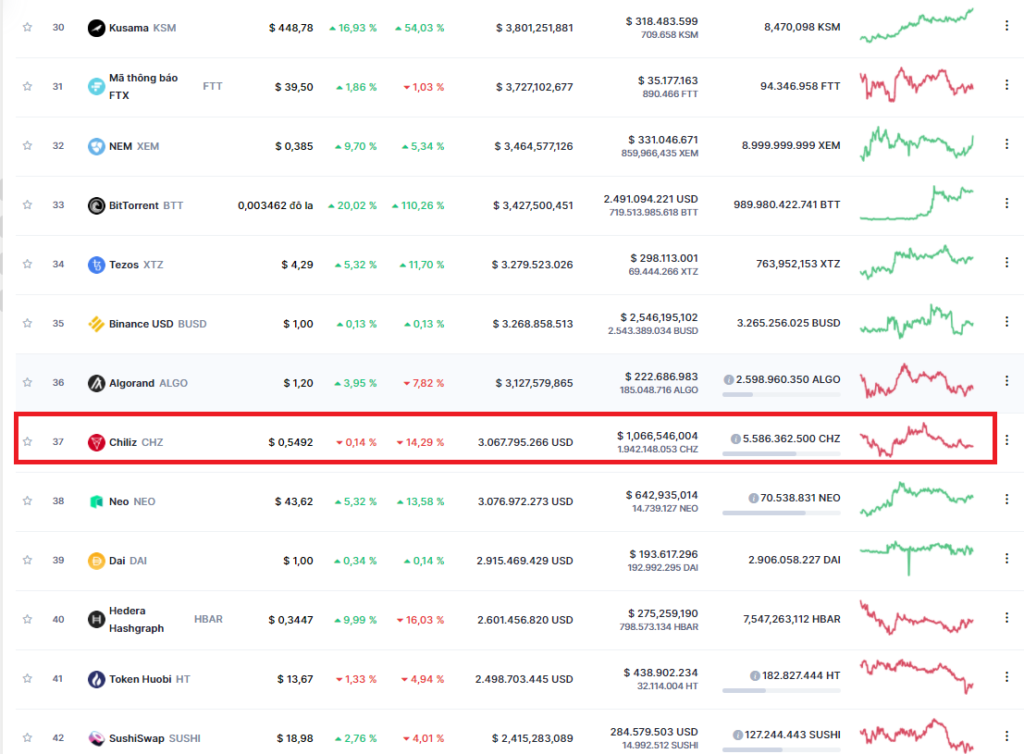Viewport: 1024px width, 754px height.
Task: Toggle the SushiSwap watchlist star
Action: [x=27, y=738]
